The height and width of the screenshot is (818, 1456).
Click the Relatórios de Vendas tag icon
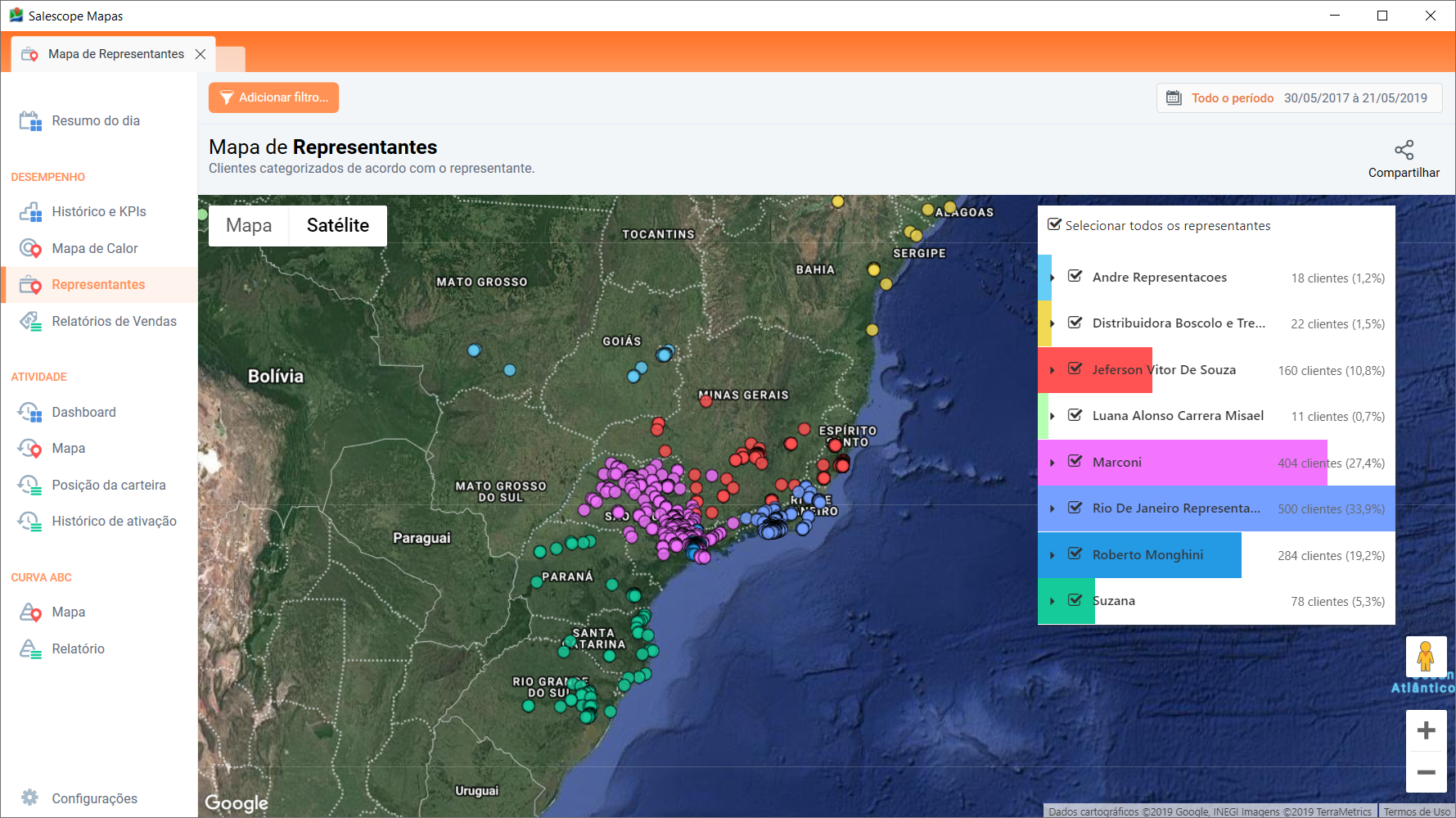[30, 321]
